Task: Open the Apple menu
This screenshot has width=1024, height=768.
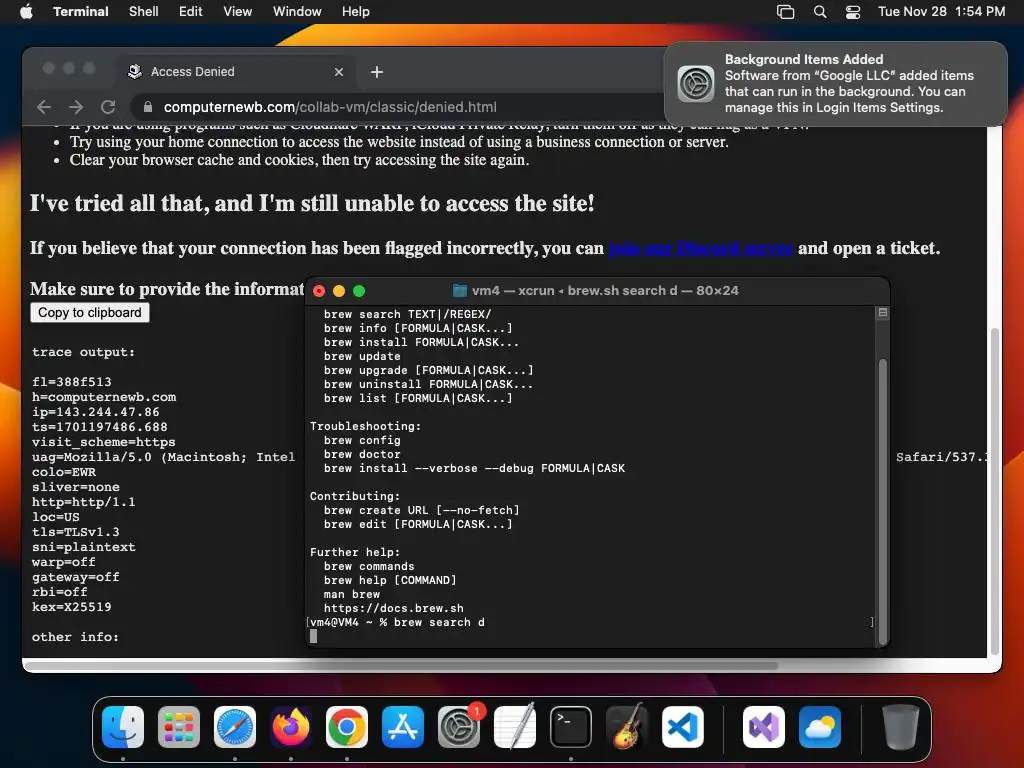Action: [x=26, y=11]
